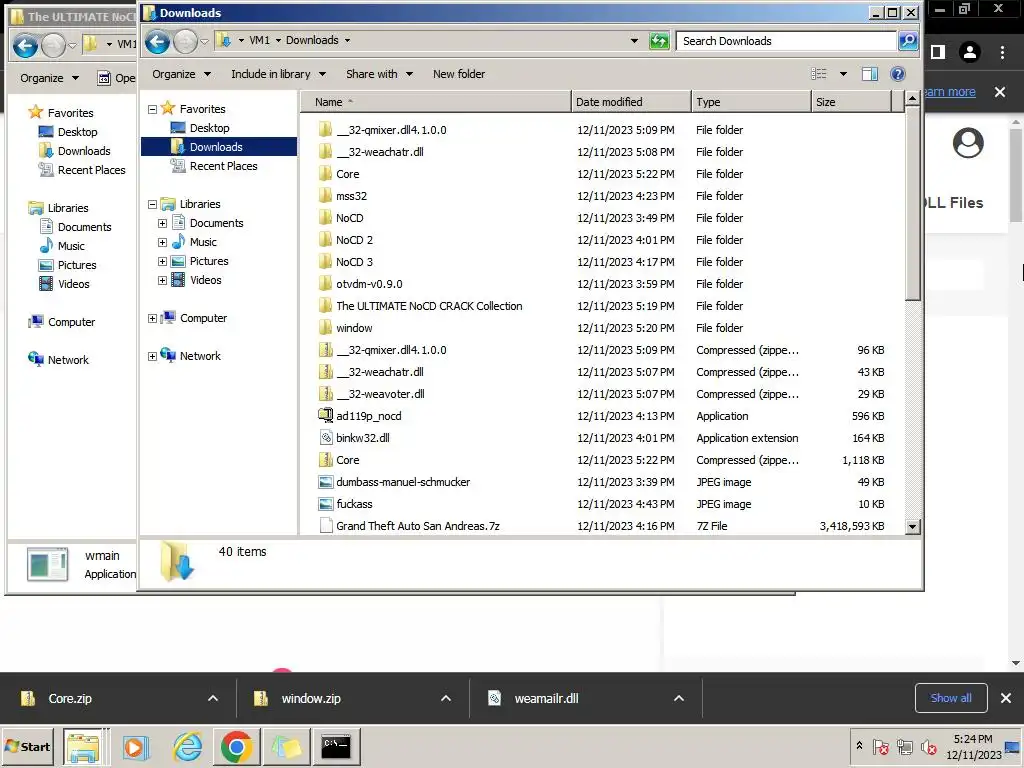Show hidden tray icons arrow
1024x768 pixels.
coord(859,746)
